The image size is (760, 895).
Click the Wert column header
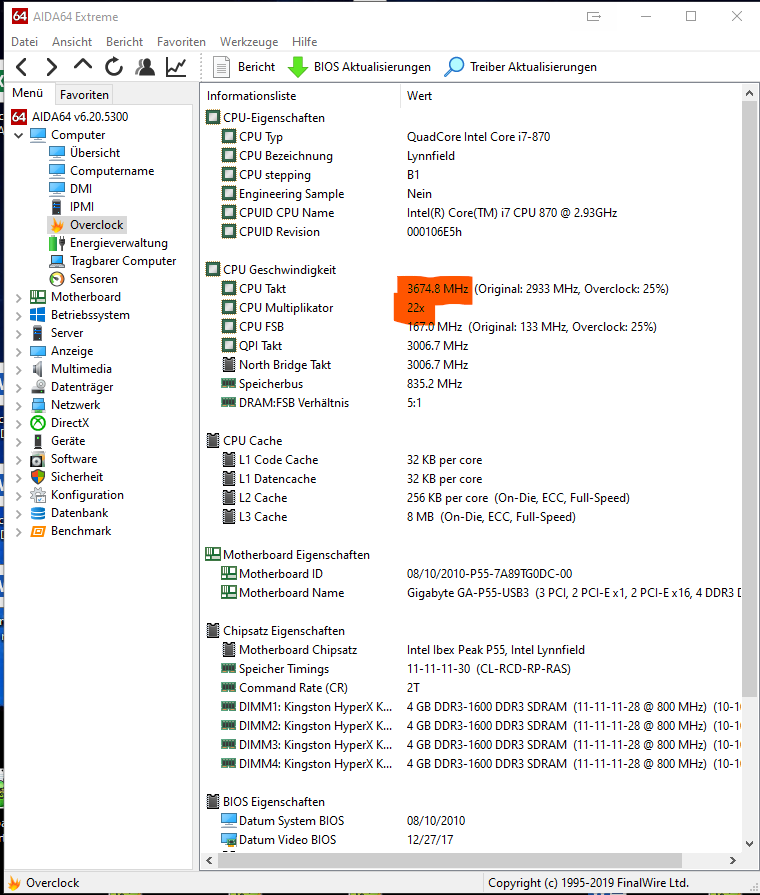coord(571,96)
